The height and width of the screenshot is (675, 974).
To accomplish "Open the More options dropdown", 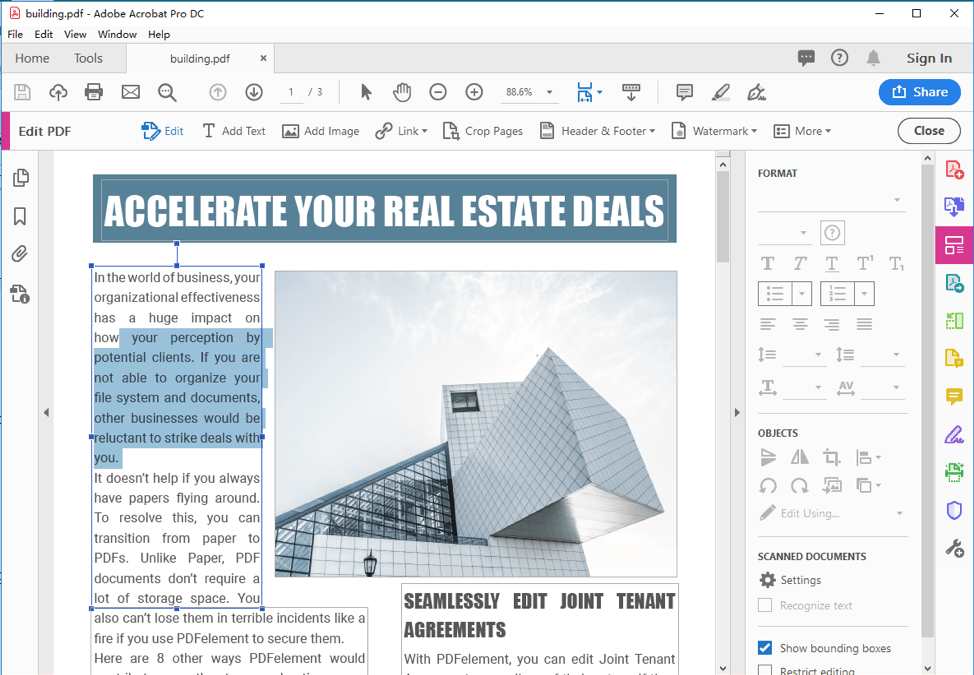I will coord(802,131).
